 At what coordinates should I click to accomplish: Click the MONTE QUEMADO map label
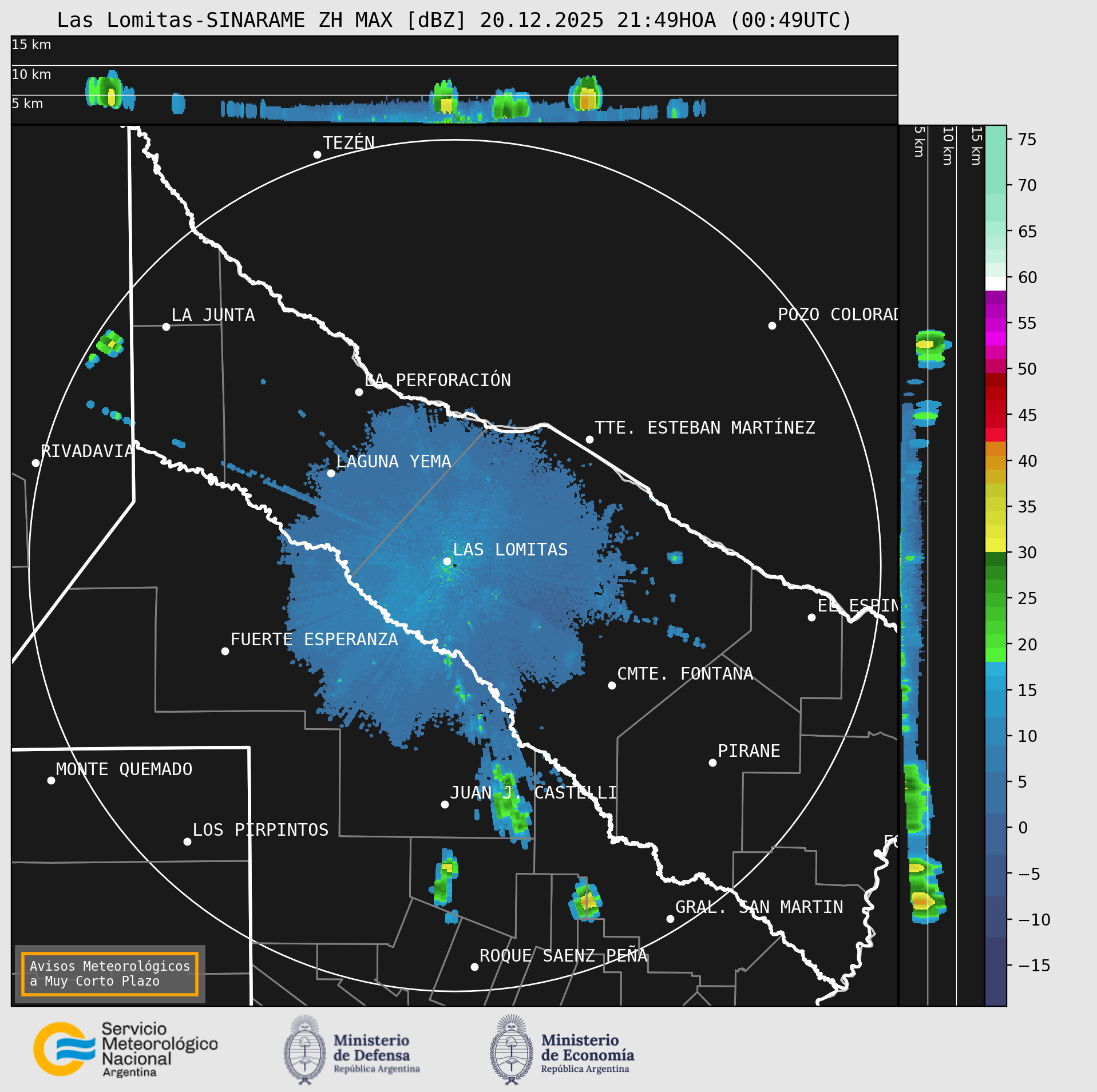pos(124,769)
